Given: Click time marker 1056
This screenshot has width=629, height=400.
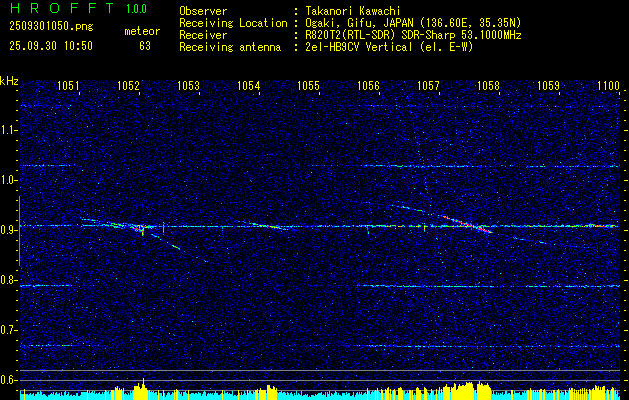Looking at the screenshot, I should 368,85.
